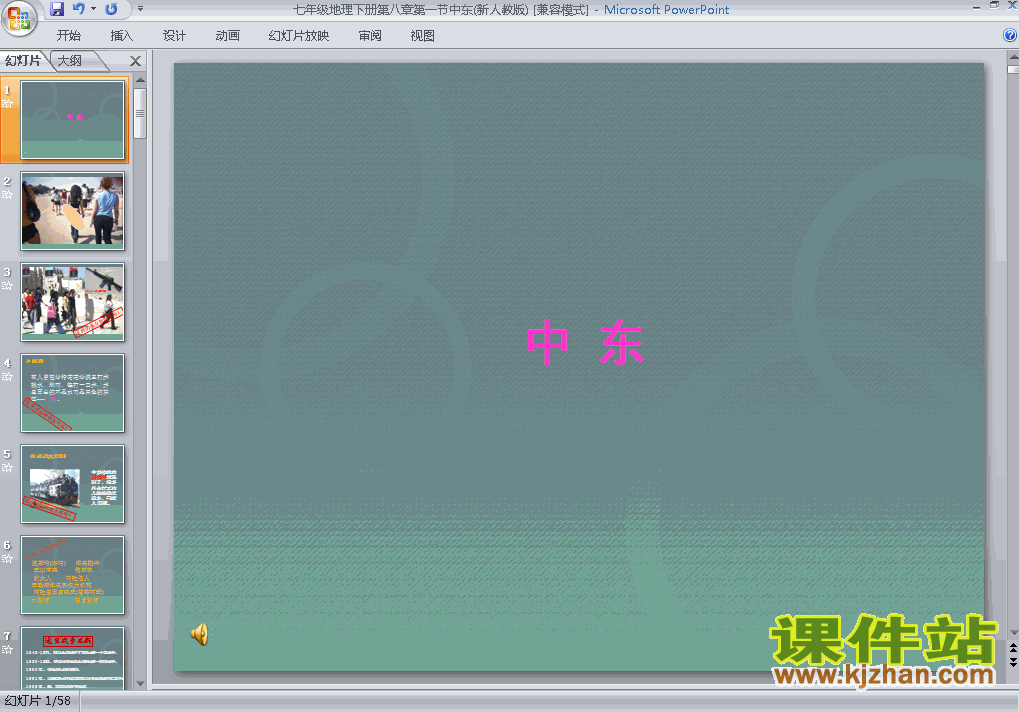Click the sound speaker icon on slide
This screenshot has height=712, width=1019.
[x=200, y=634]
